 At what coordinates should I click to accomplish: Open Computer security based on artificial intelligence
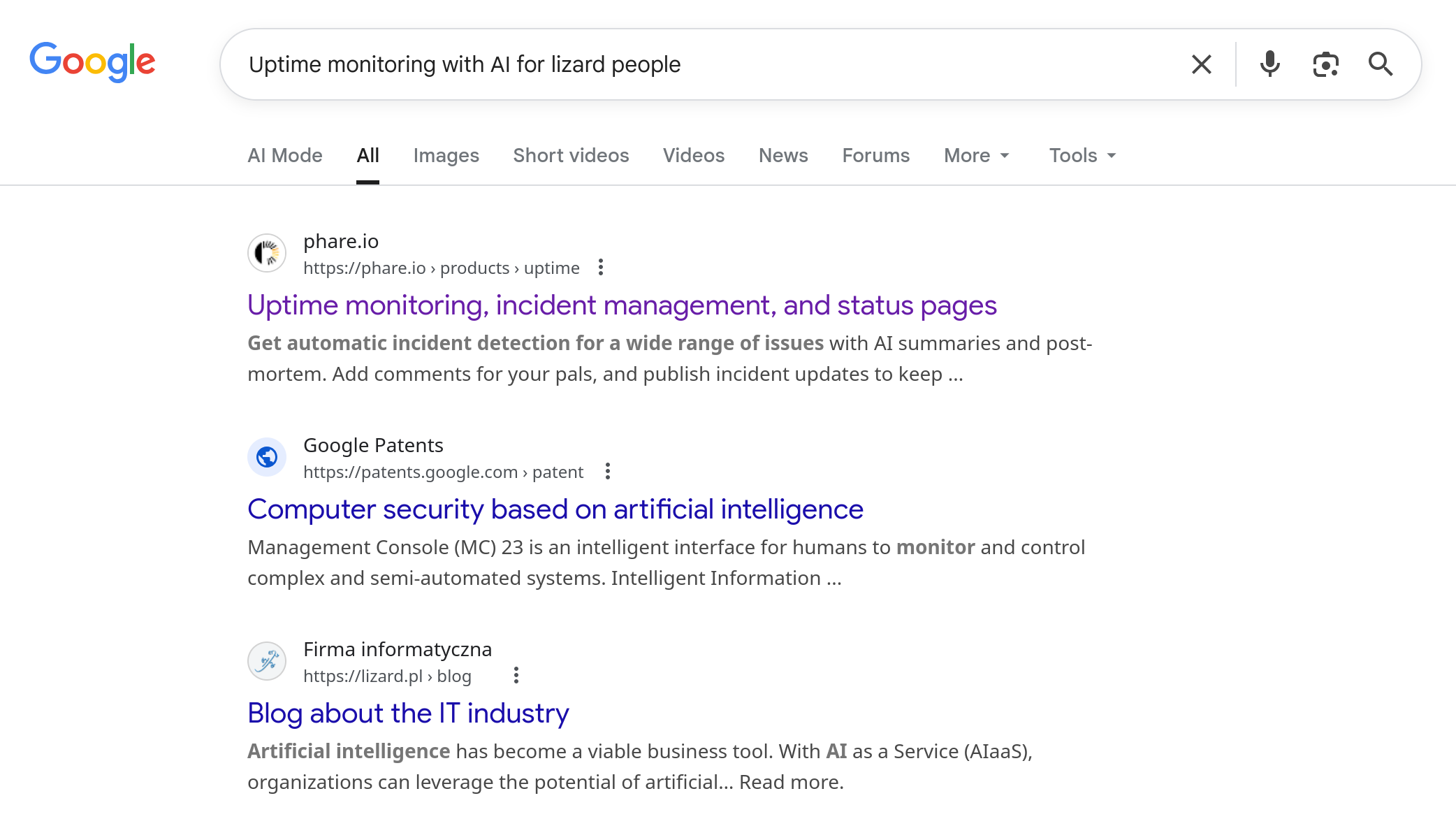click(555, 509)
